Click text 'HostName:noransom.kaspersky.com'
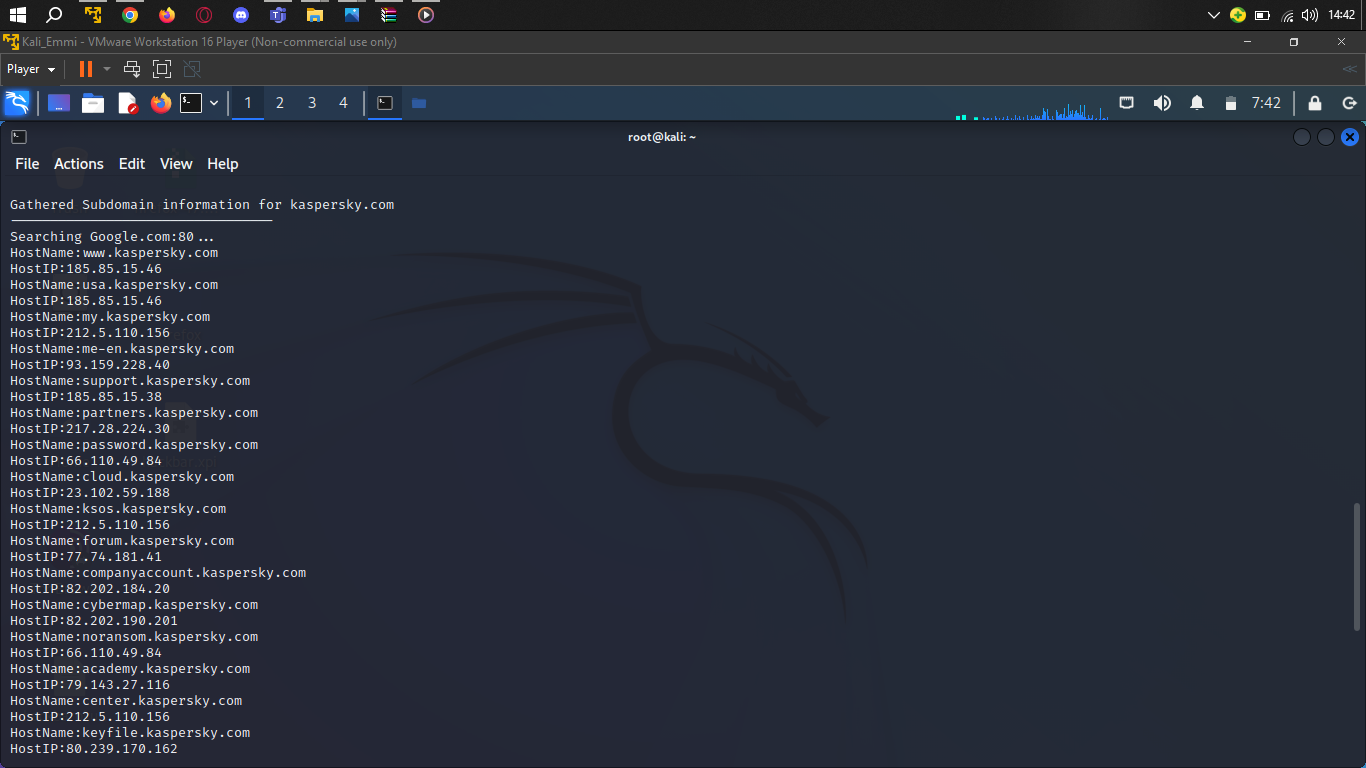This screenshot has height=768, width=1366. coord(134,637)
